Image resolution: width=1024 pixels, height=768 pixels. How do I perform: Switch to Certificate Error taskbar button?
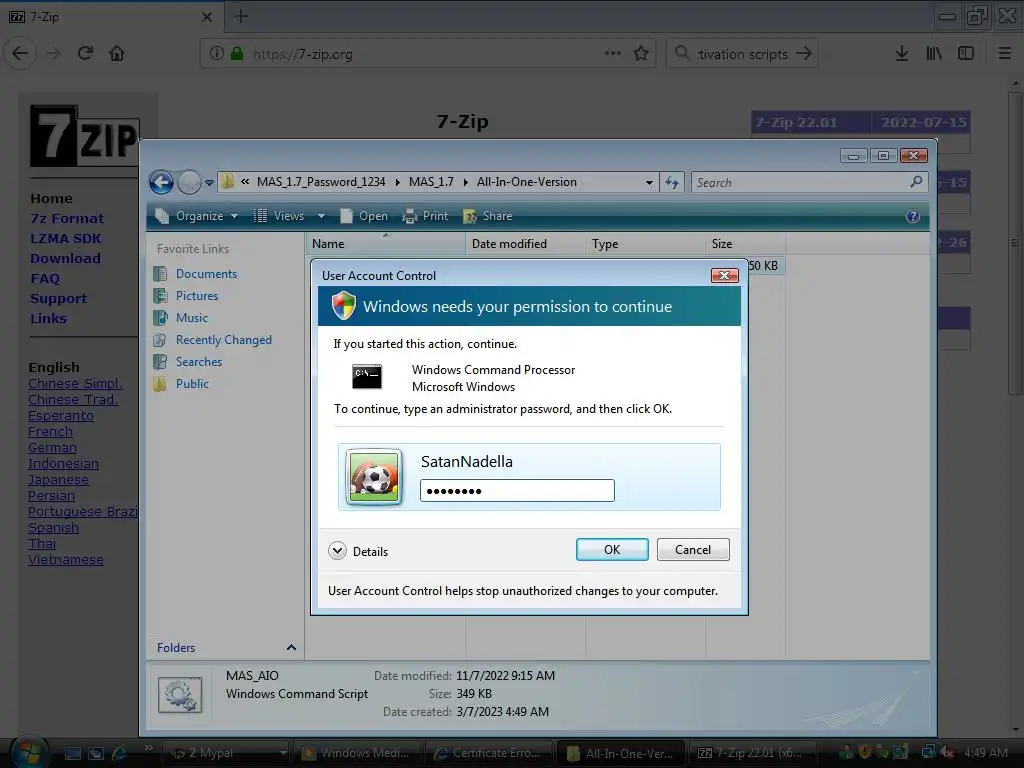488,753
